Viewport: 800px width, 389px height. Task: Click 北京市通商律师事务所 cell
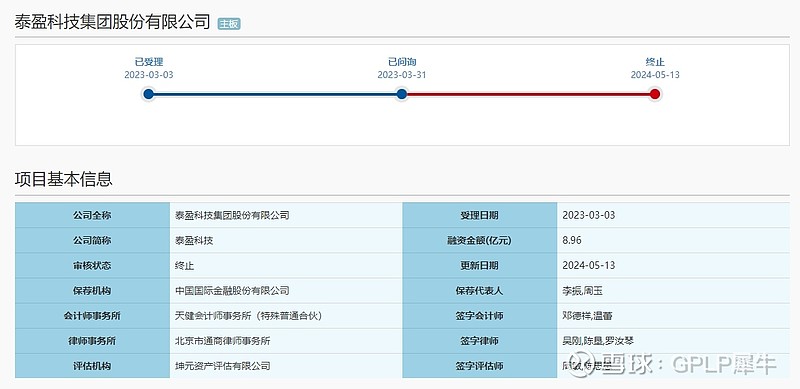286,341
